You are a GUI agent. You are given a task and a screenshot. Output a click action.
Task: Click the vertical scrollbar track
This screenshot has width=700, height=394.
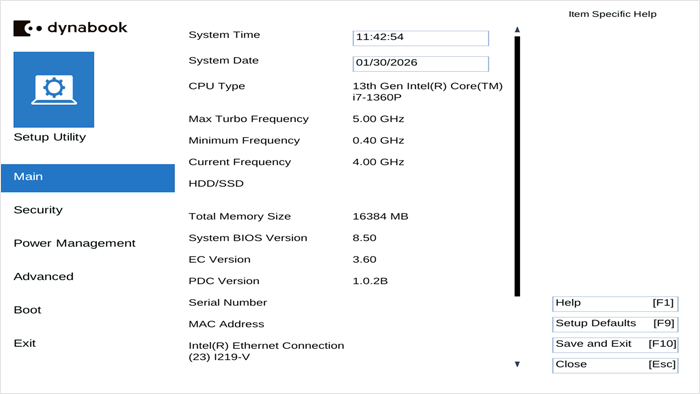[517, 166]
